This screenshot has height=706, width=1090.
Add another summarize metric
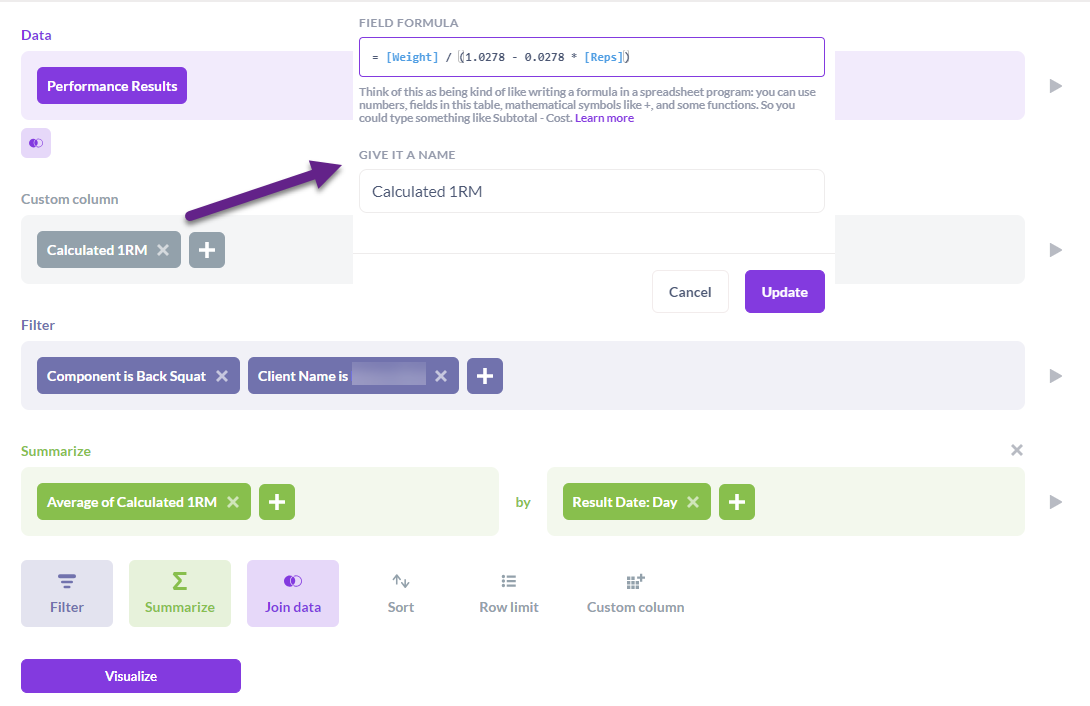(x=277, y=502)
